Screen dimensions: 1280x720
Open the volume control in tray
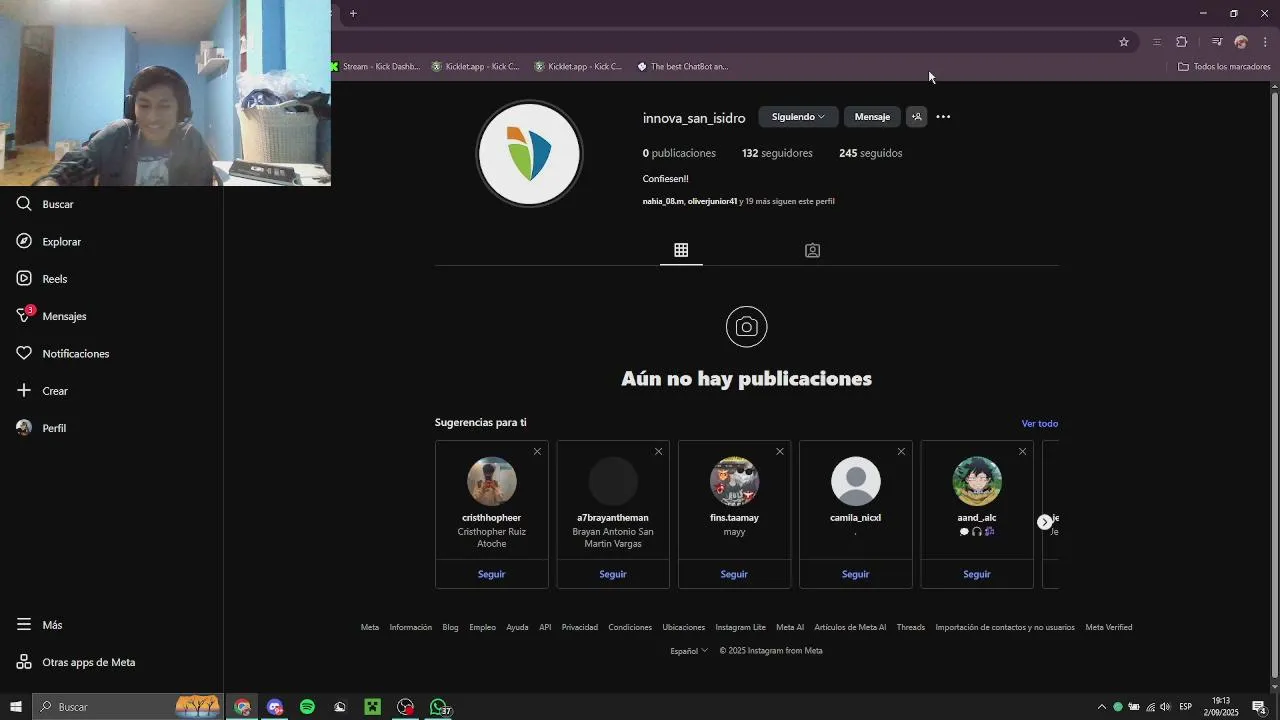(1165, 707)
